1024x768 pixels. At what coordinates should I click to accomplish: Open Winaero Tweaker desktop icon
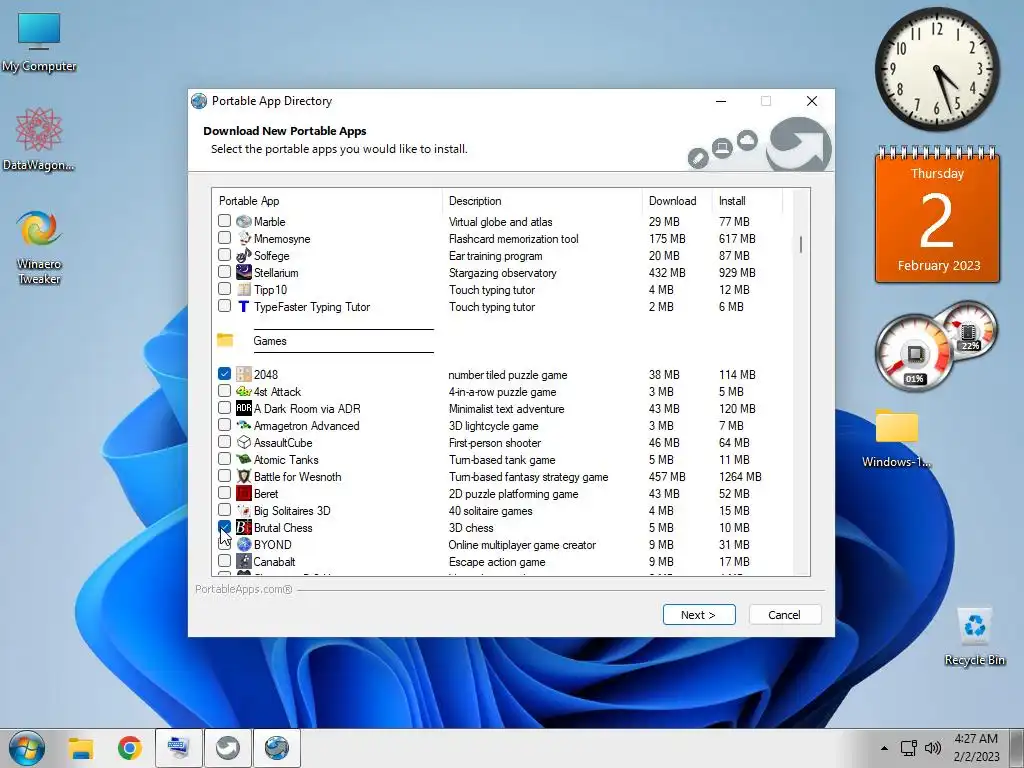tap(39, 246)
